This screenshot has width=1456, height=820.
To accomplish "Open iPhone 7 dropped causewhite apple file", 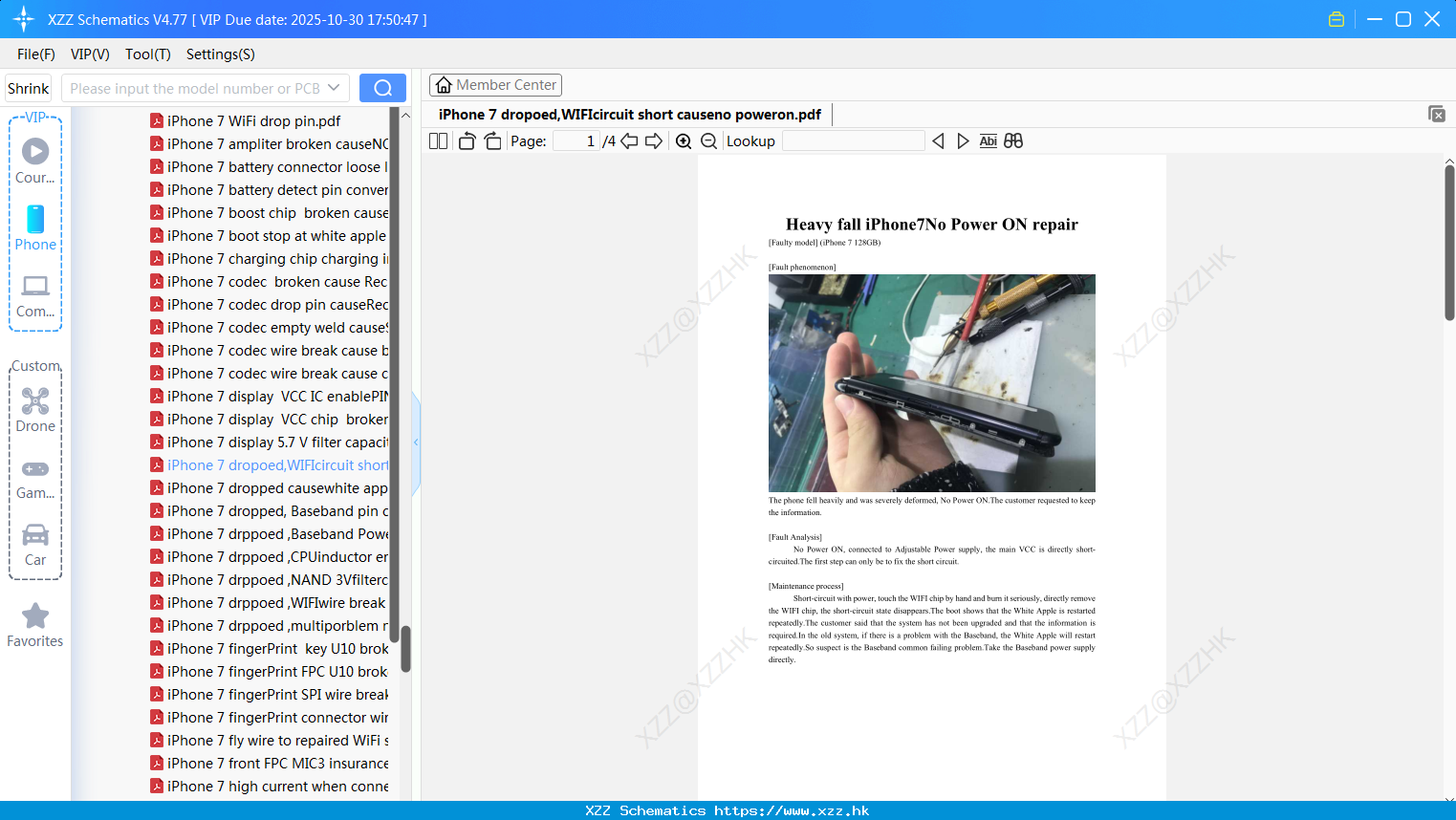I will (x=269, y=487).
